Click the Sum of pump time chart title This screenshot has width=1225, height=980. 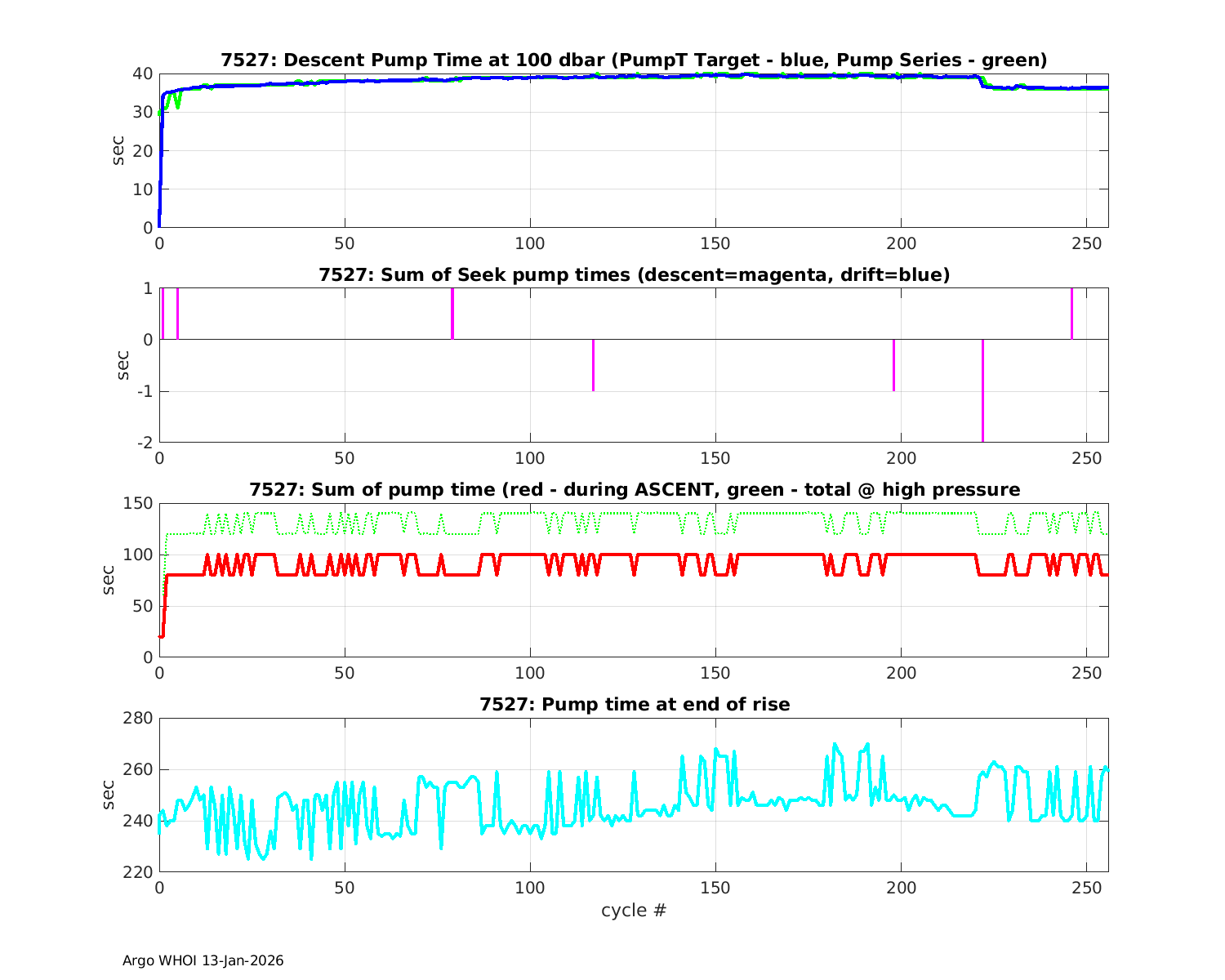pyautogui.click(x=634, y=490)
